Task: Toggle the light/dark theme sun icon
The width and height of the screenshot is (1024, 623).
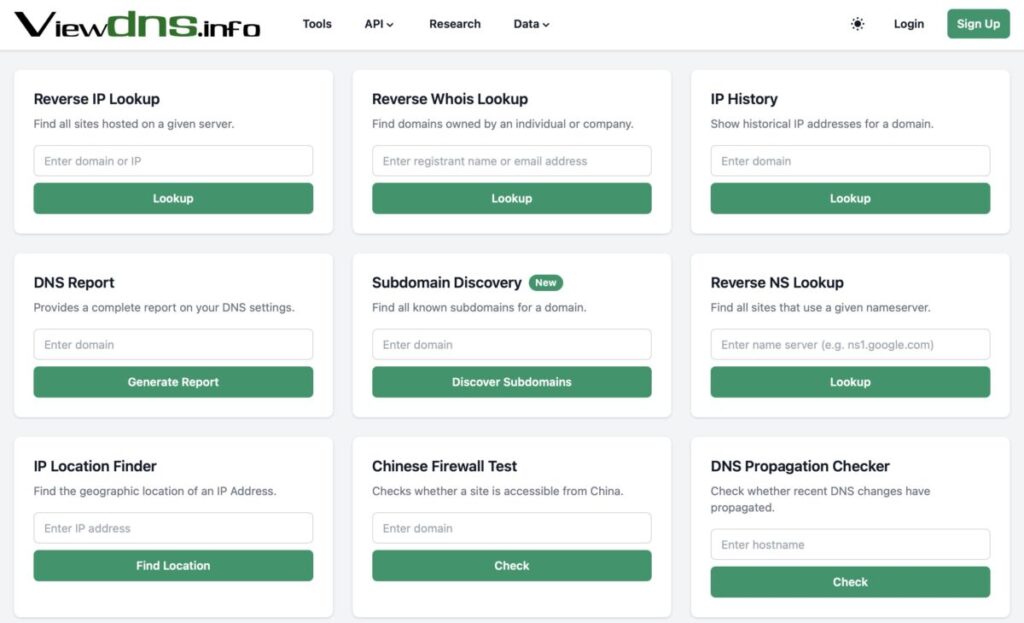Action: tap(857, 24)
